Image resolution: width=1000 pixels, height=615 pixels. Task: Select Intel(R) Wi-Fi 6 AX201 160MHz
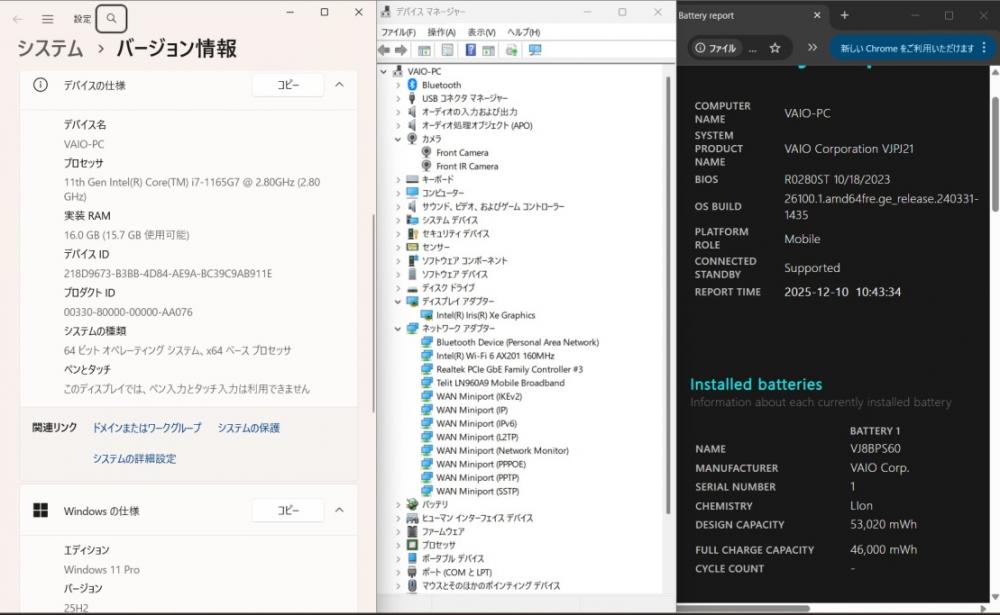pos(495,356)
